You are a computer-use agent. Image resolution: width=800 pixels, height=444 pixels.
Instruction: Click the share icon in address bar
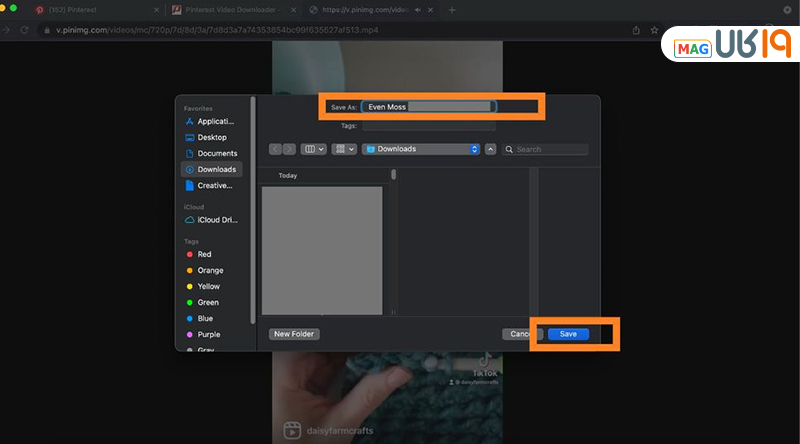coord(636,30)
